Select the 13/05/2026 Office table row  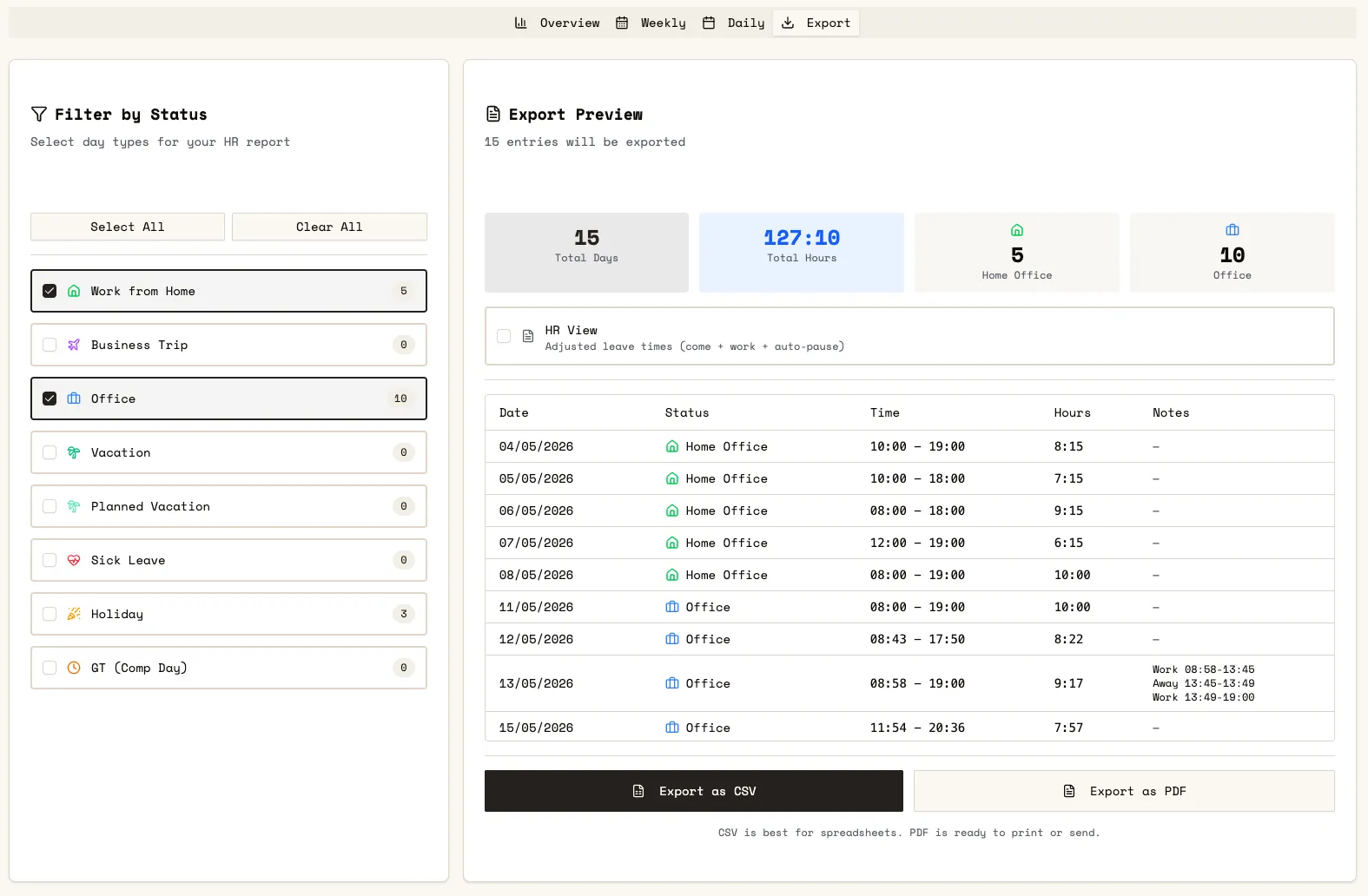point(909,683)
